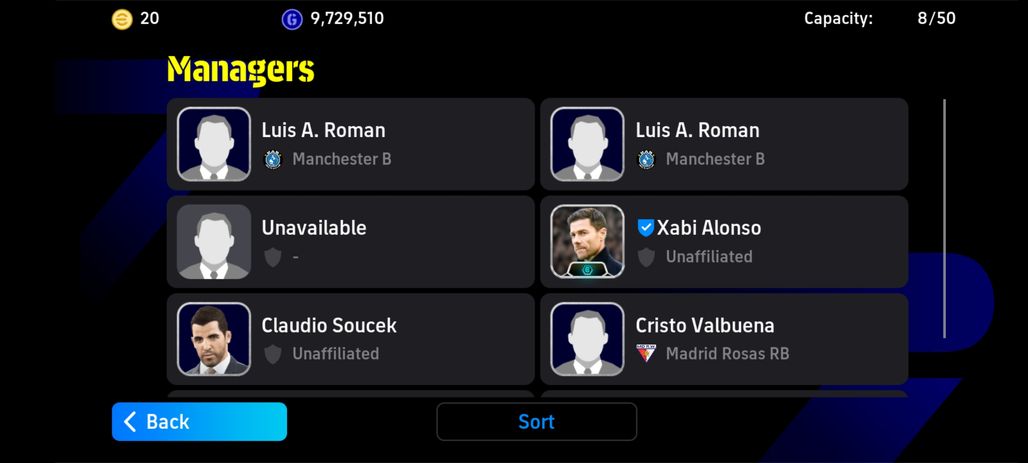The height and width of the screenshot is (463, 1028).
Task: Click the Capacity 8/50 indicator
Action: (x=880, y=18)
